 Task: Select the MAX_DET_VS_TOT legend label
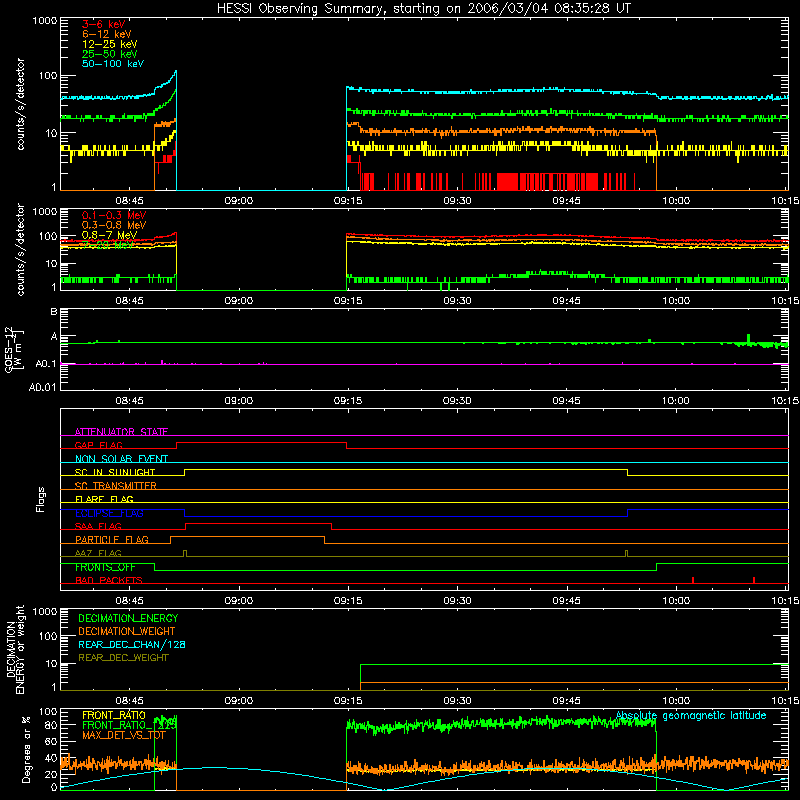(123, 735)
